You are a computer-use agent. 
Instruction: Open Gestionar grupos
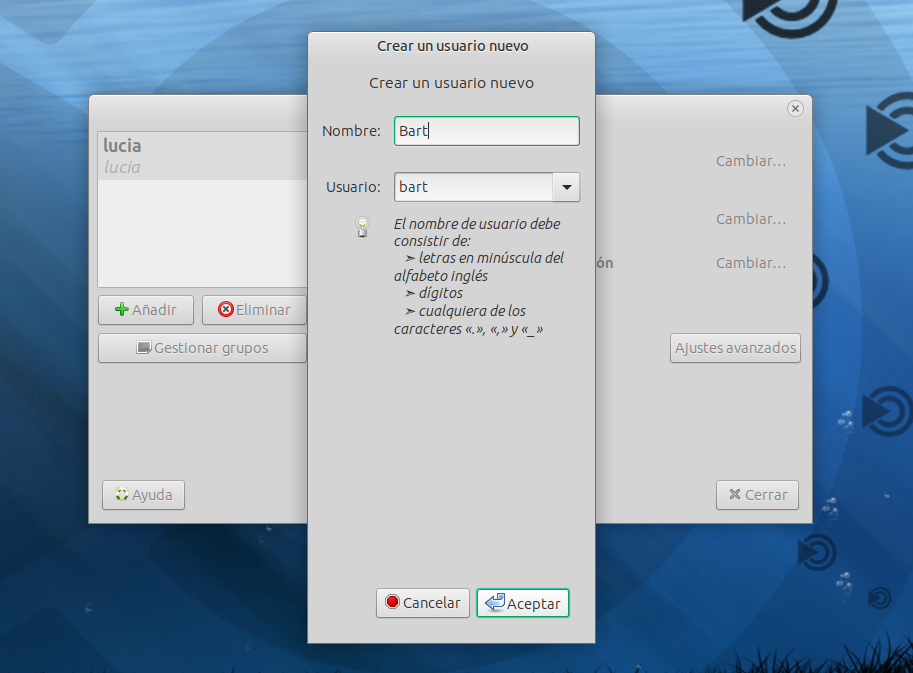pos(202,348)
